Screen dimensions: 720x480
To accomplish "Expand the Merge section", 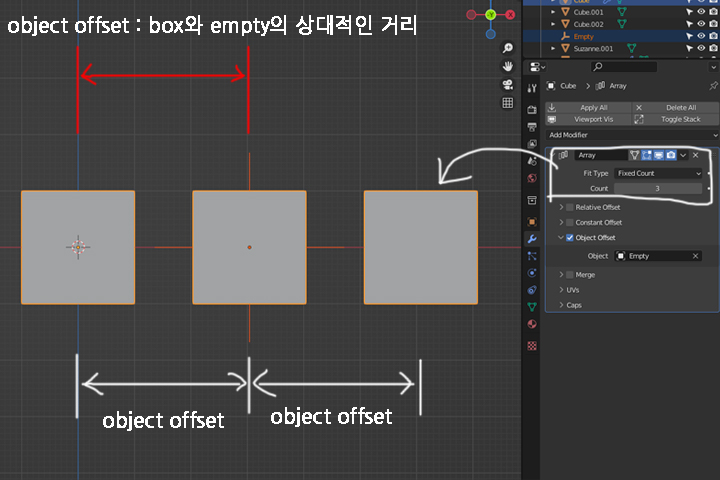I will click(561, 275).
